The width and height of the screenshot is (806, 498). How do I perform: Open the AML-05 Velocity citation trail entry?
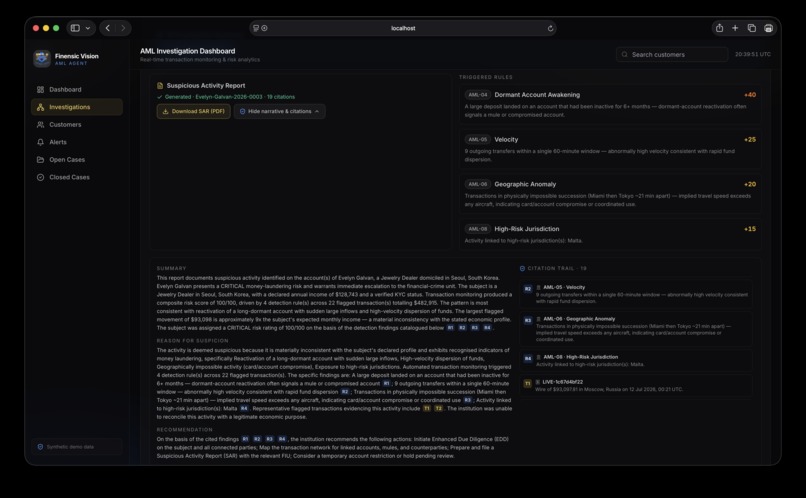coord(636,293)
